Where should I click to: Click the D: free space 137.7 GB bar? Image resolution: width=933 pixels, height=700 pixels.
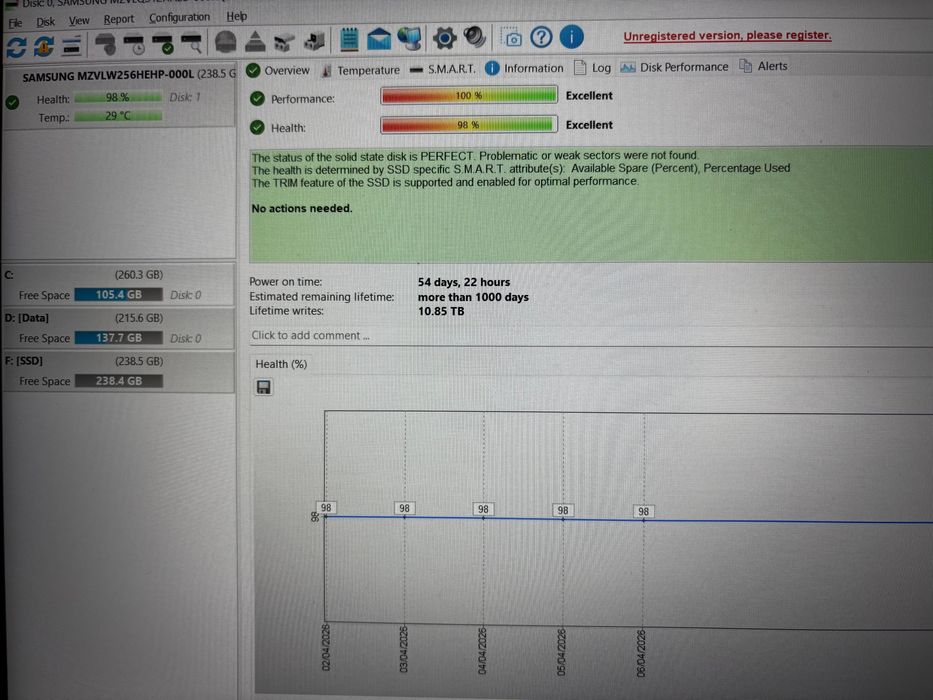(118, 338)
